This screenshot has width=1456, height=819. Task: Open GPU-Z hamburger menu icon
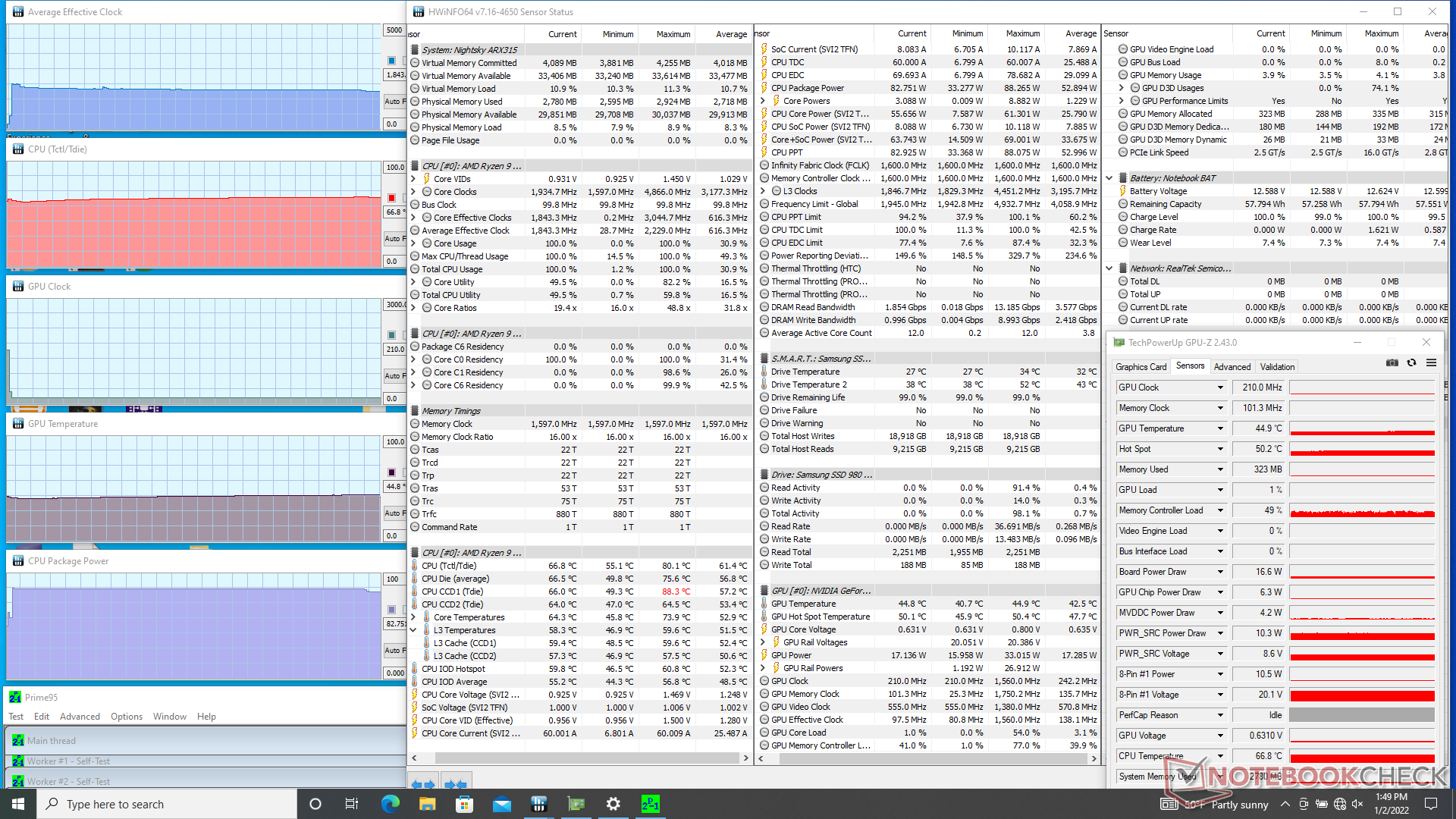pyautogui.click(x=1431, y=363)
